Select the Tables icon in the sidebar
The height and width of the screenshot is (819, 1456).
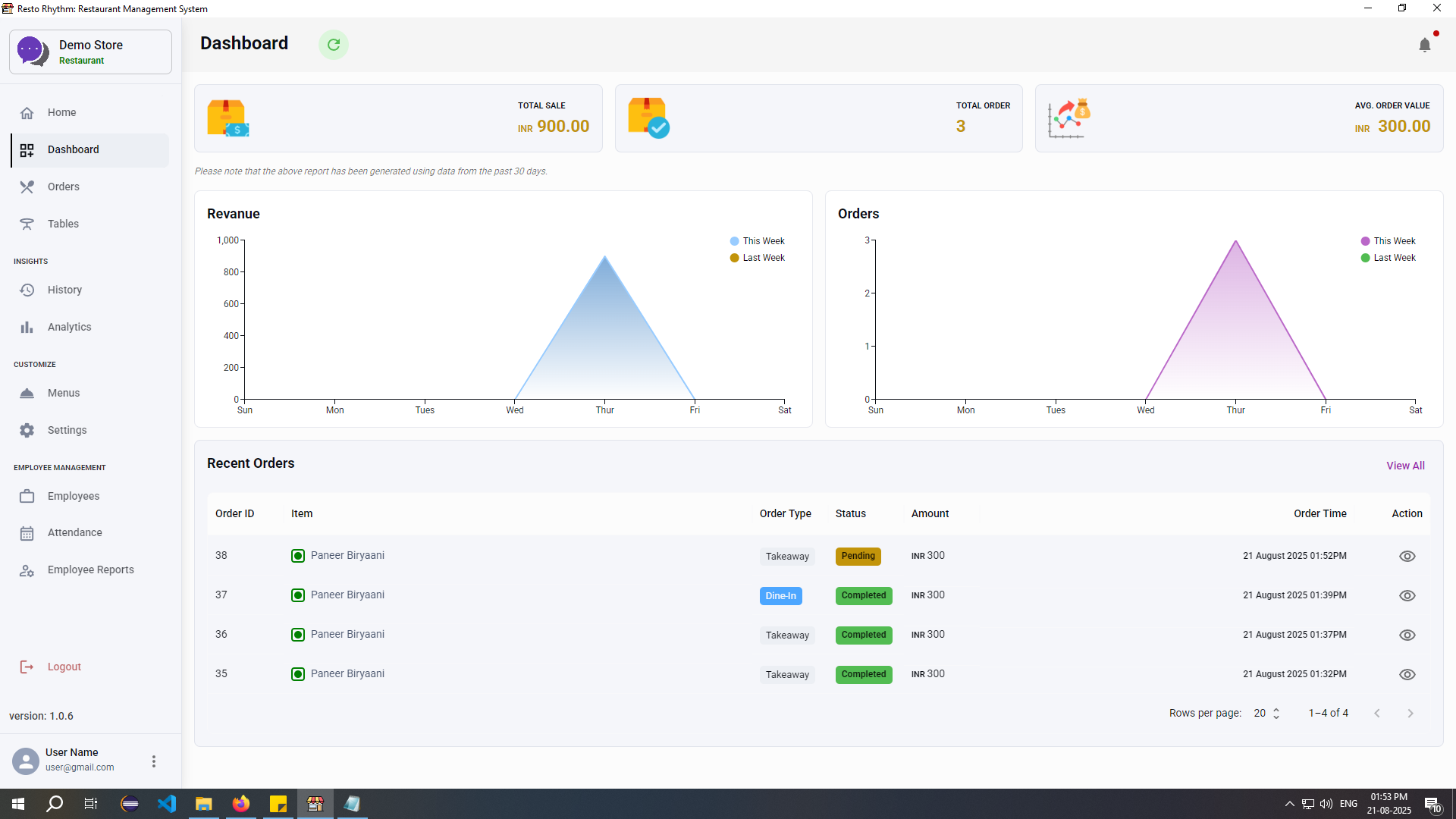pyautogui.click(x=27, y=224)
